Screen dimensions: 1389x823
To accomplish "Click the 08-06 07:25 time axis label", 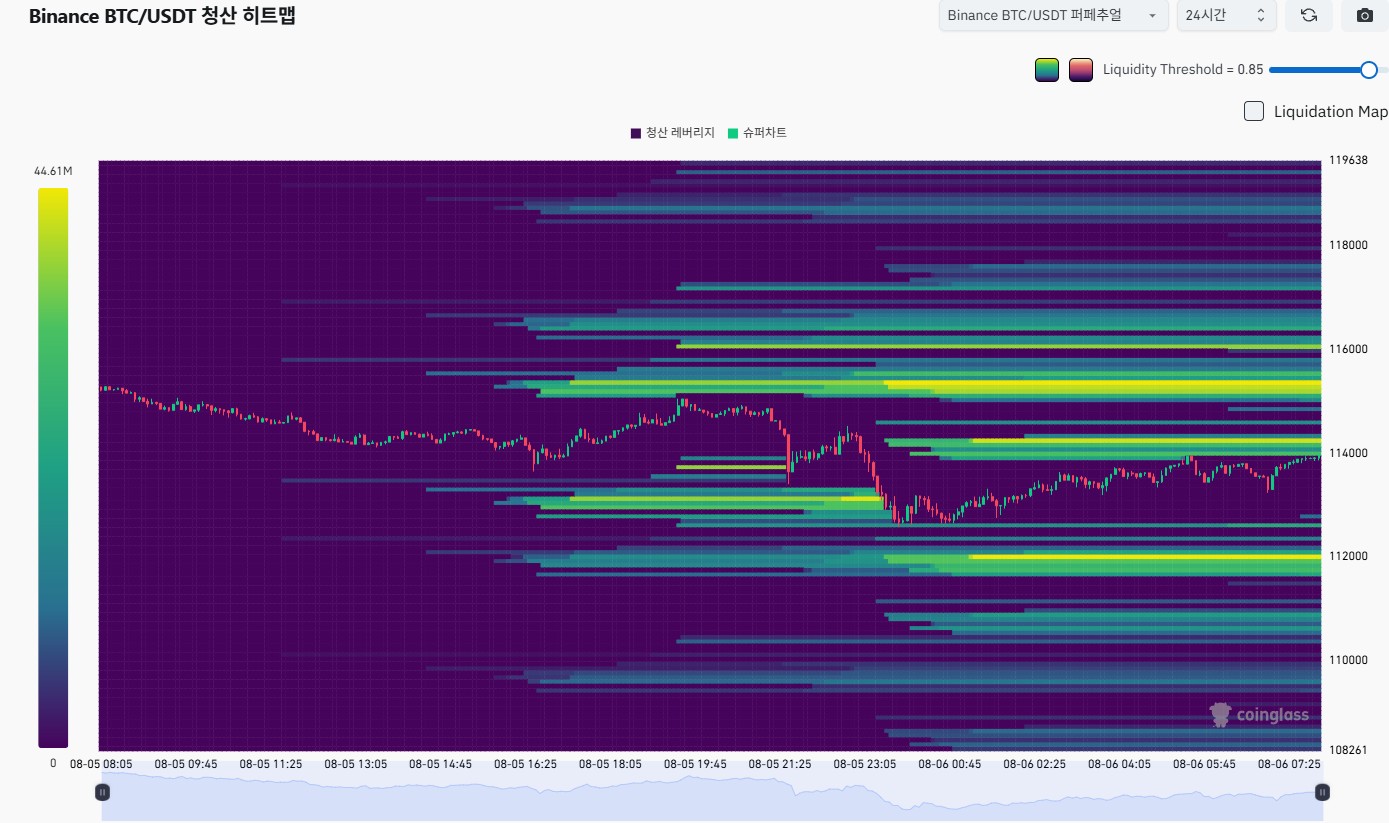I will [1289, 764].
